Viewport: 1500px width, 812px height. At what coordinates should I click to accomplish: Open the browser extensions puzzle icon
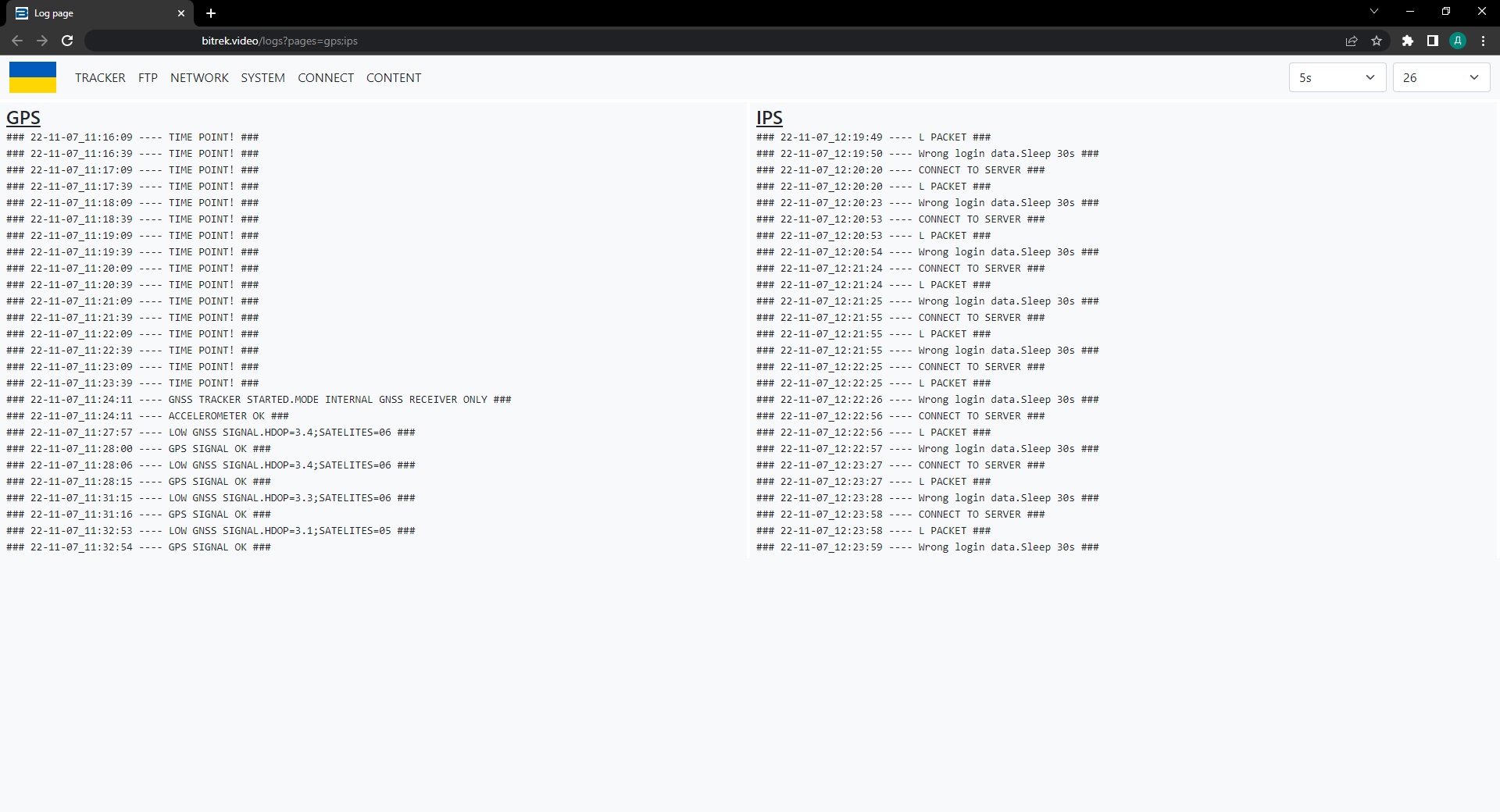pos(1407,41)
